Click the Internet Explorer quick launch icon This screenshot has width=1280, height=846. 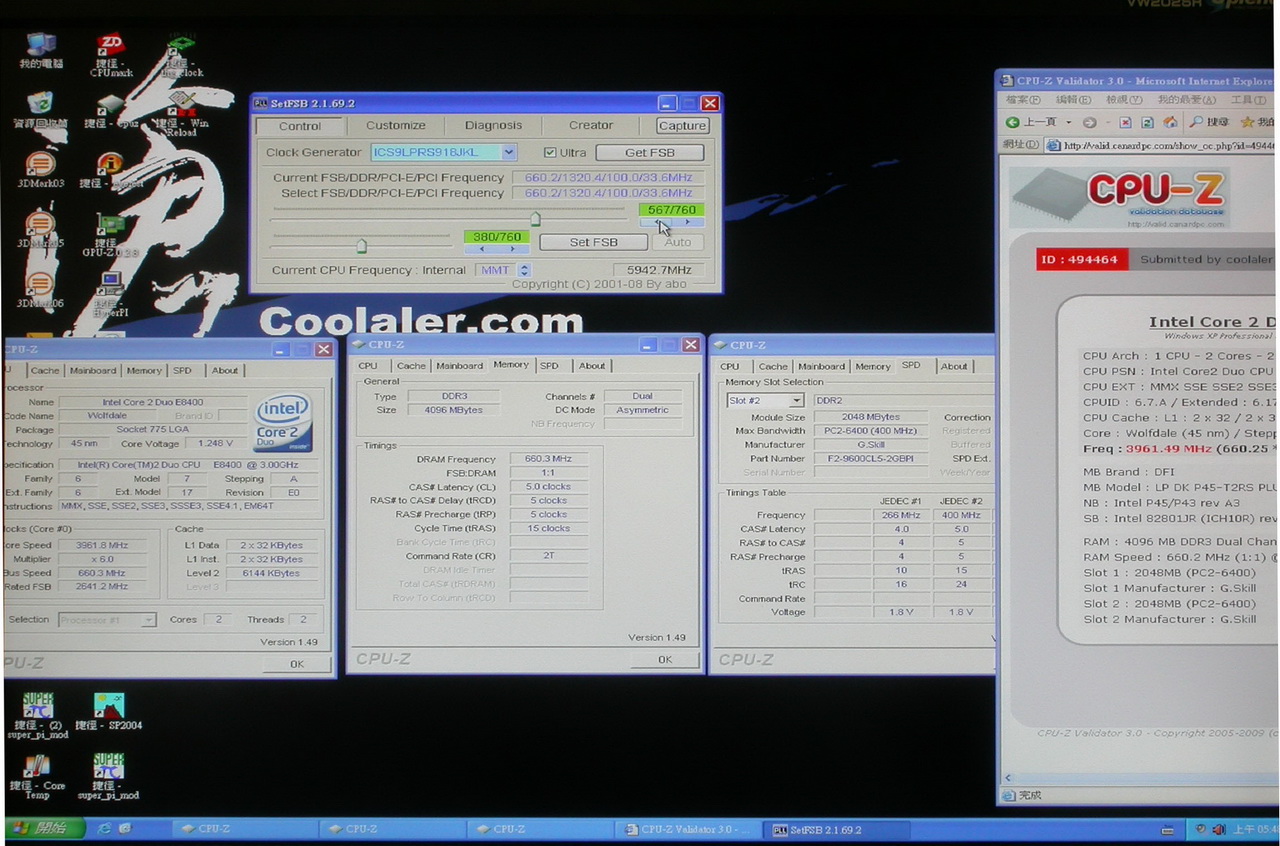(104, 829)
